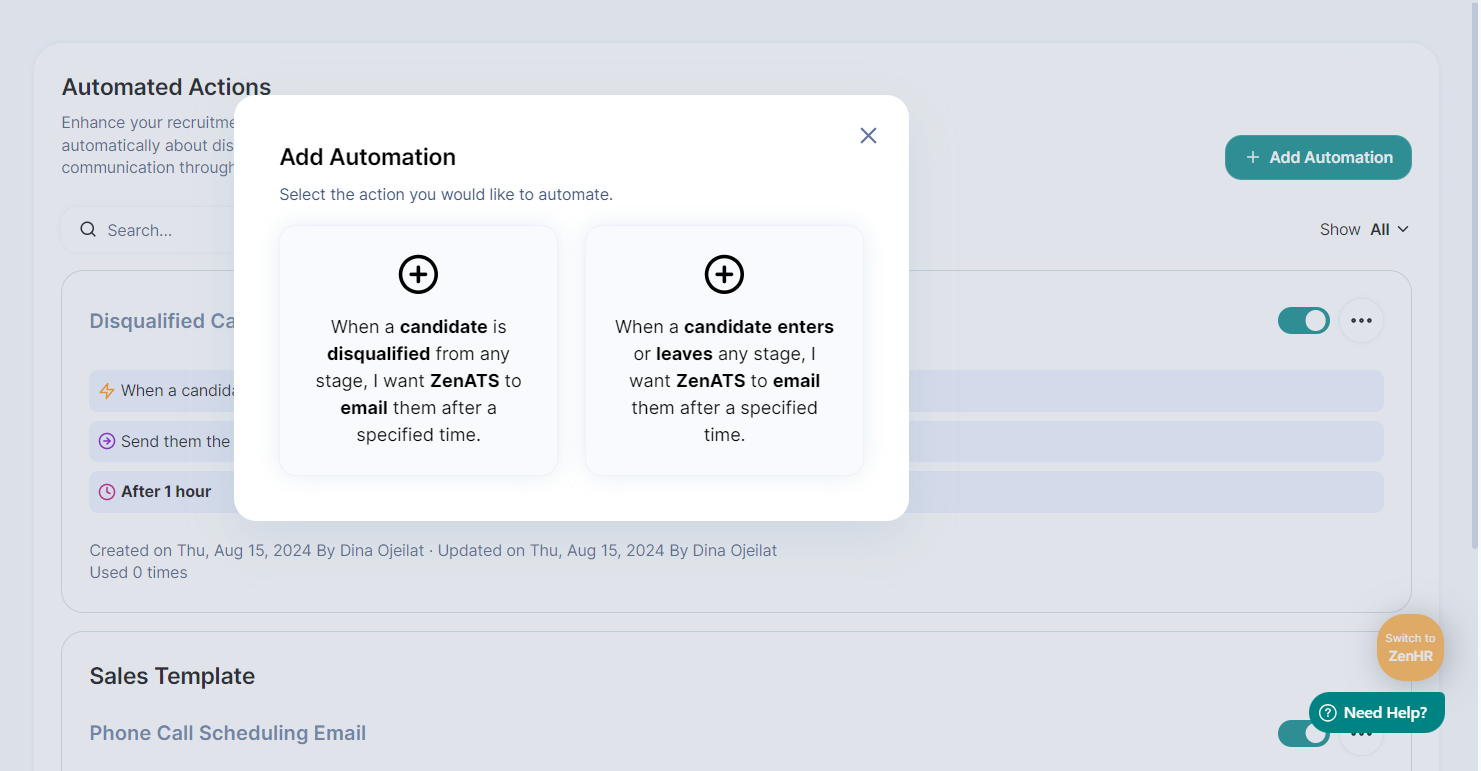Open Phone Call Scheduling Email link
The width and height of the screenshot is (1481, 771).
tap(228, 733)
